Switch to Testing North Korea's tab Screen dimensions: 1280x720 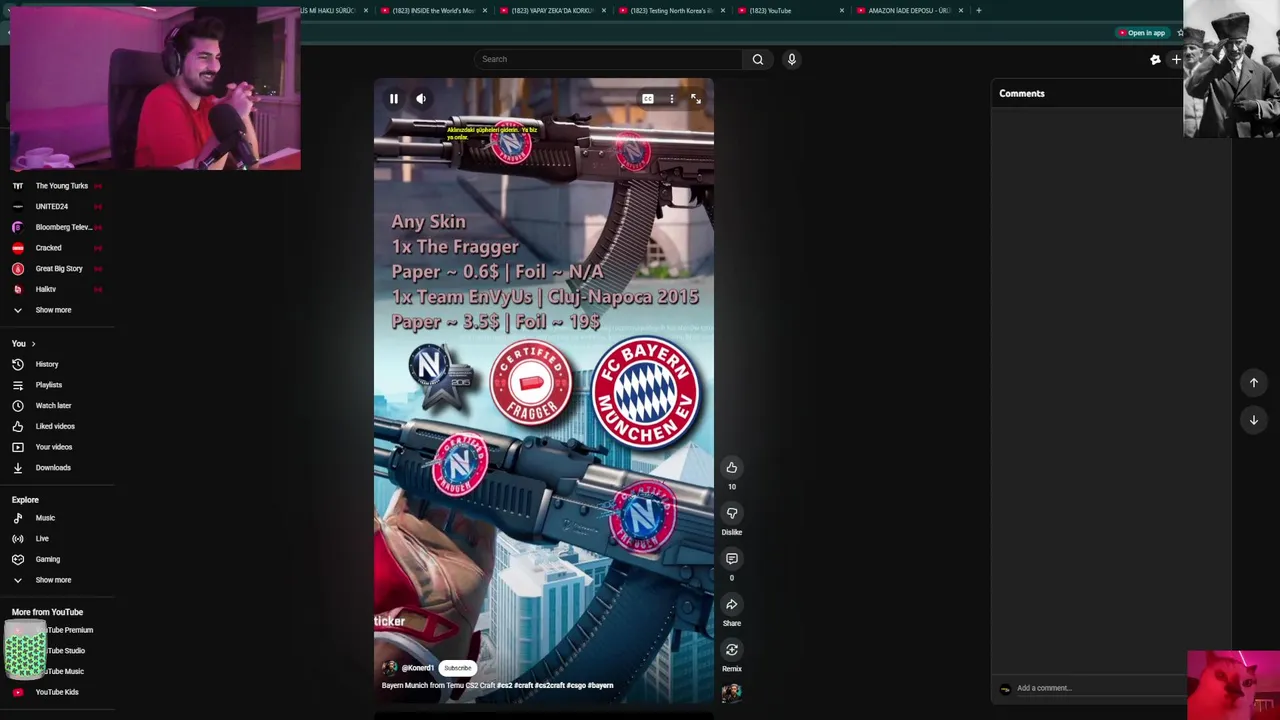670,10
